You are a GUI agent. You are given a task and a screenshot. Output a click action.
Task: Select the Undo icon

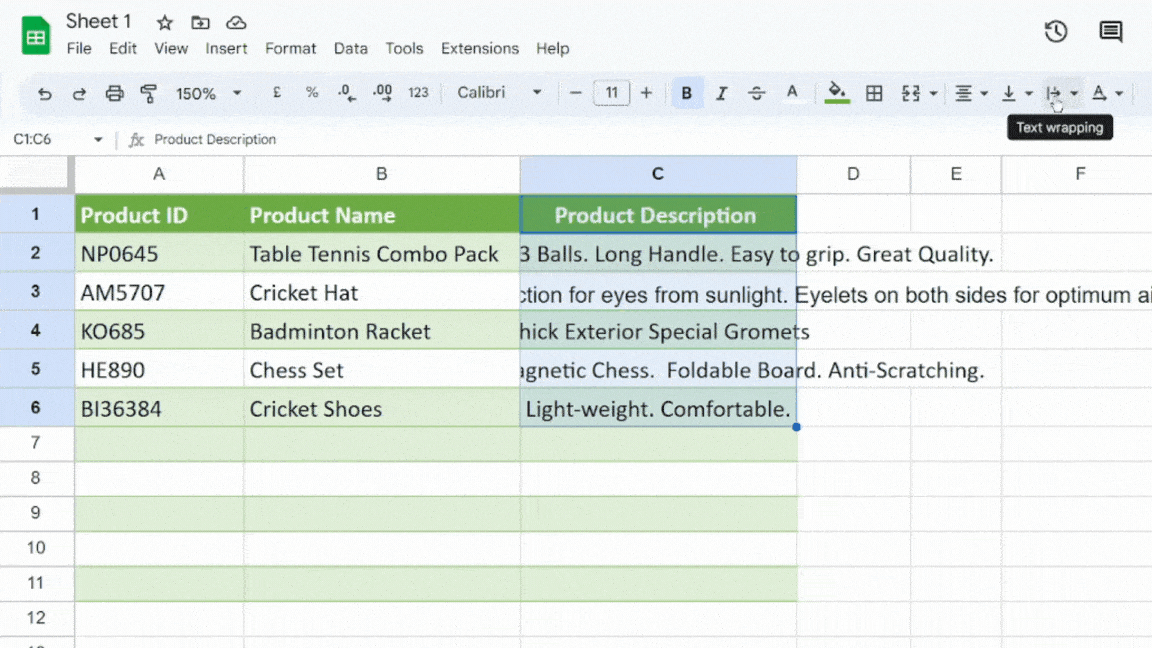pyautogui.click(x=45, y=93)
